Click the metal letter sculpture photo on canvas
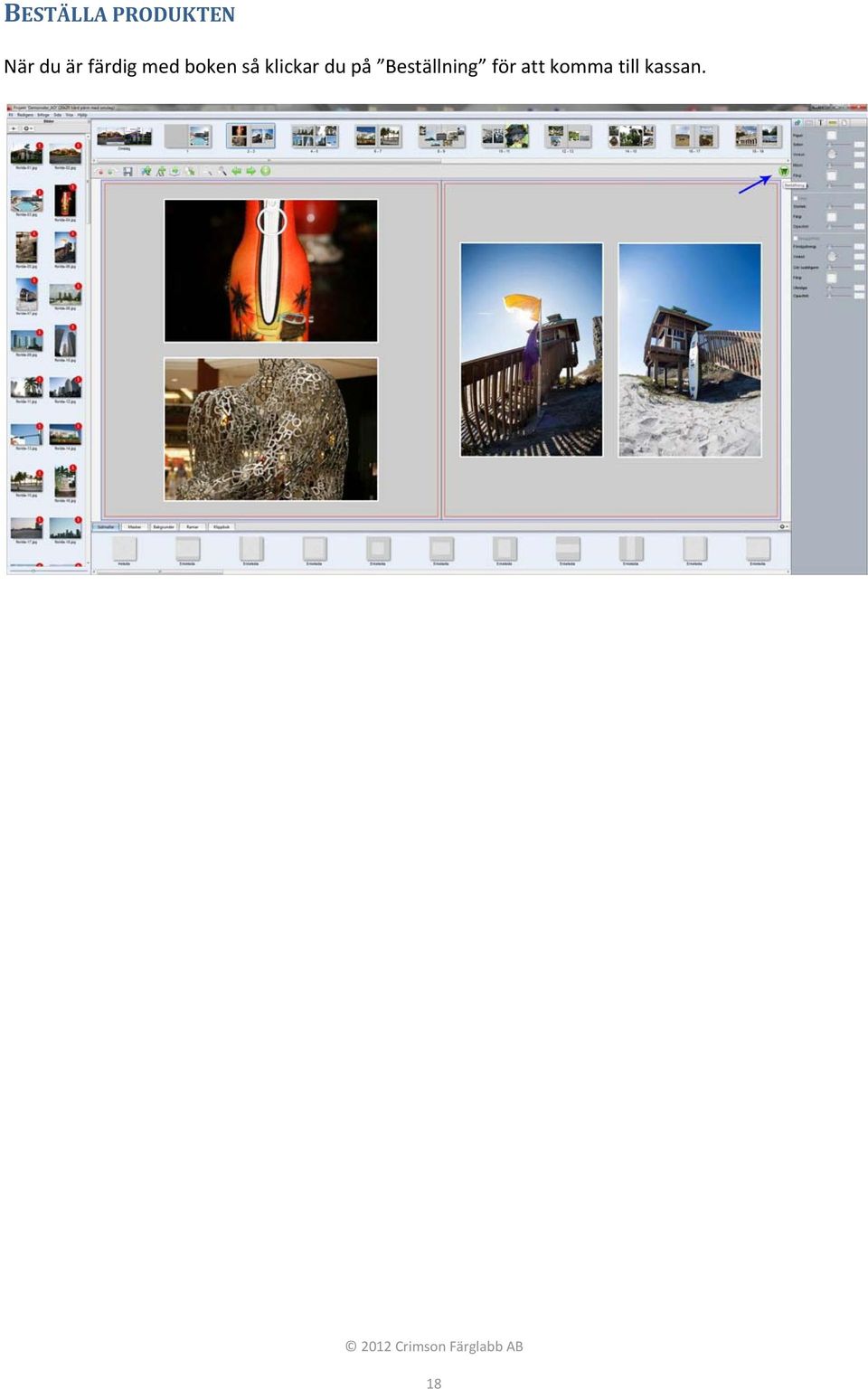868x1389 pixels. click(x=270, y=429)
